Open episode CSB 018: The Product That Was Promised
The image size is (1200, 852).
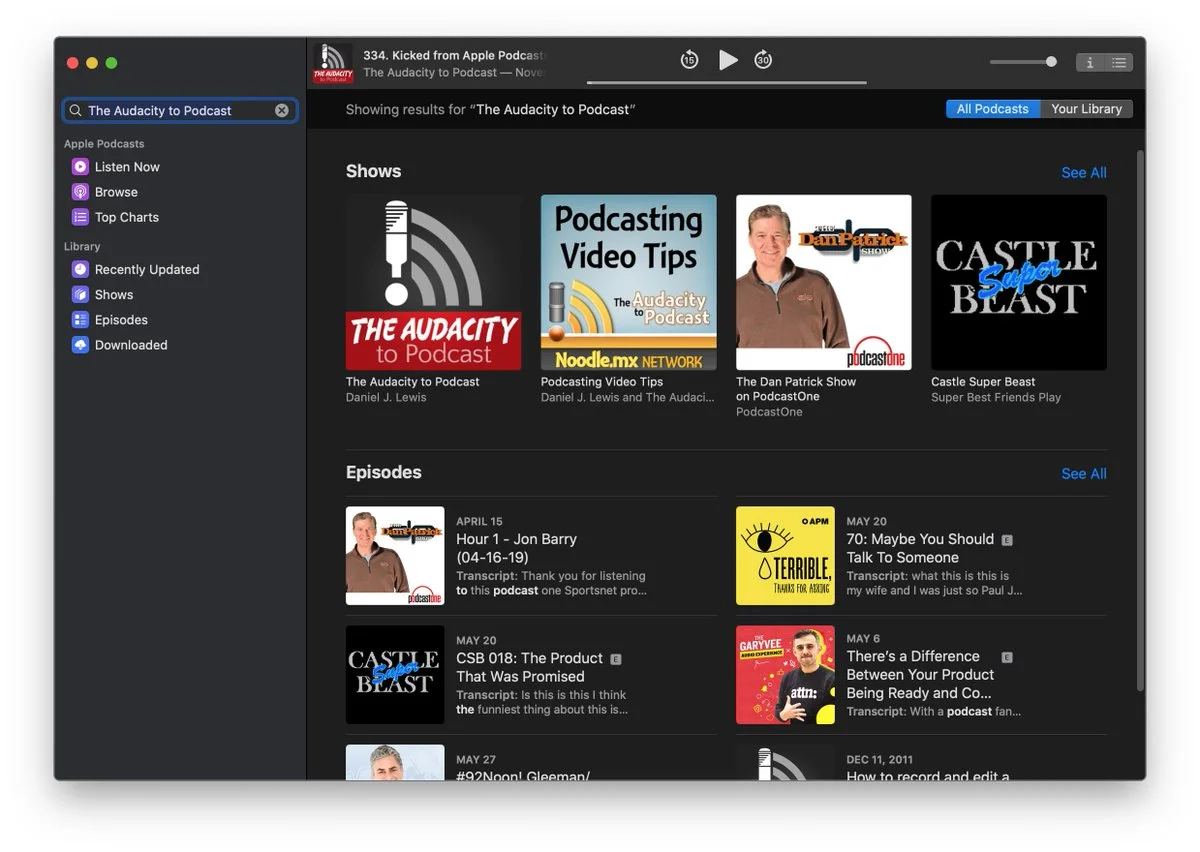coord(529,667)
